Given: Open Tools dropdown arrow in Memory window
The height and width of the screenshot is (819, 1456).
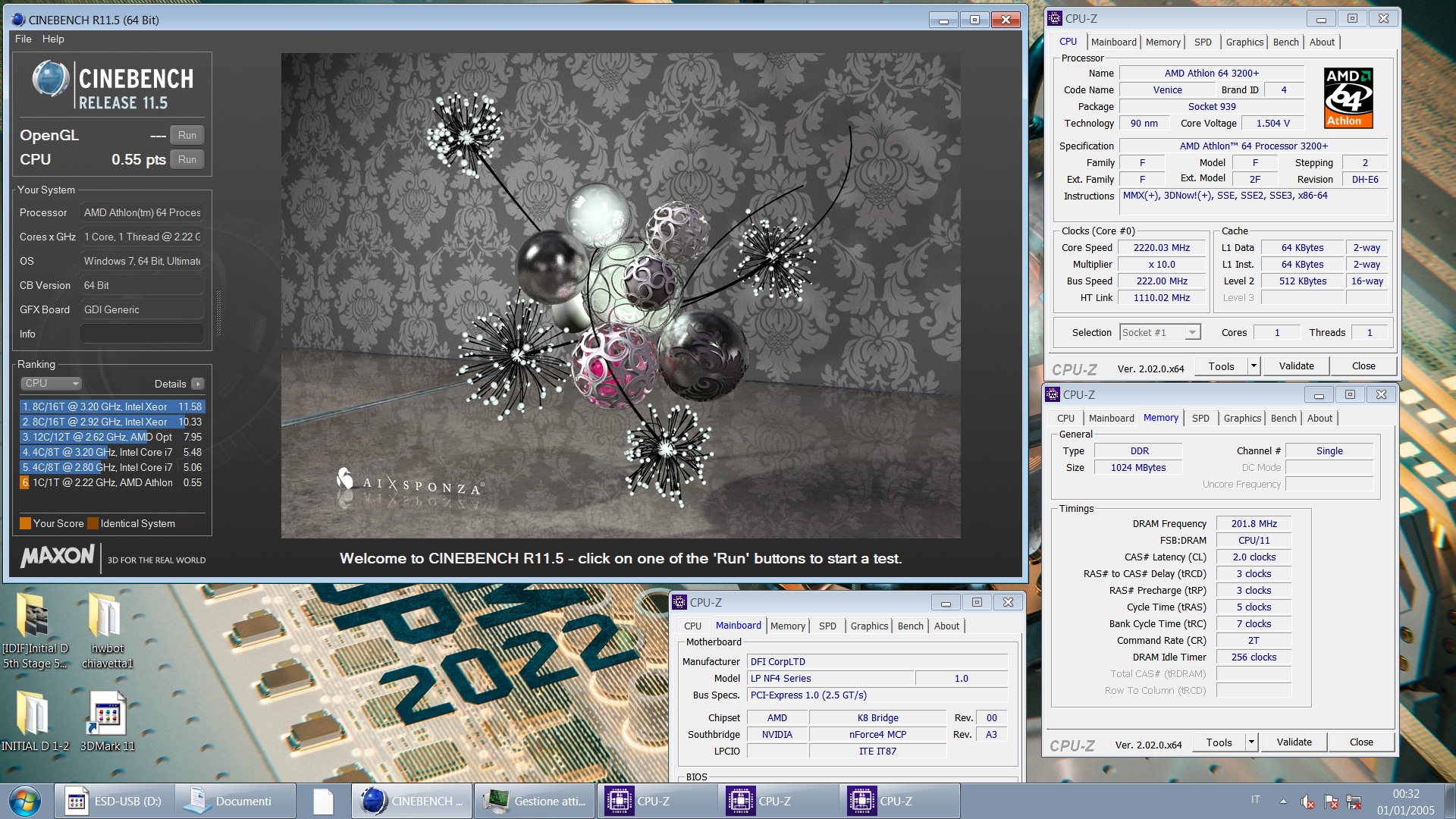Looking at the screenshot, I should click(1251, 742).
